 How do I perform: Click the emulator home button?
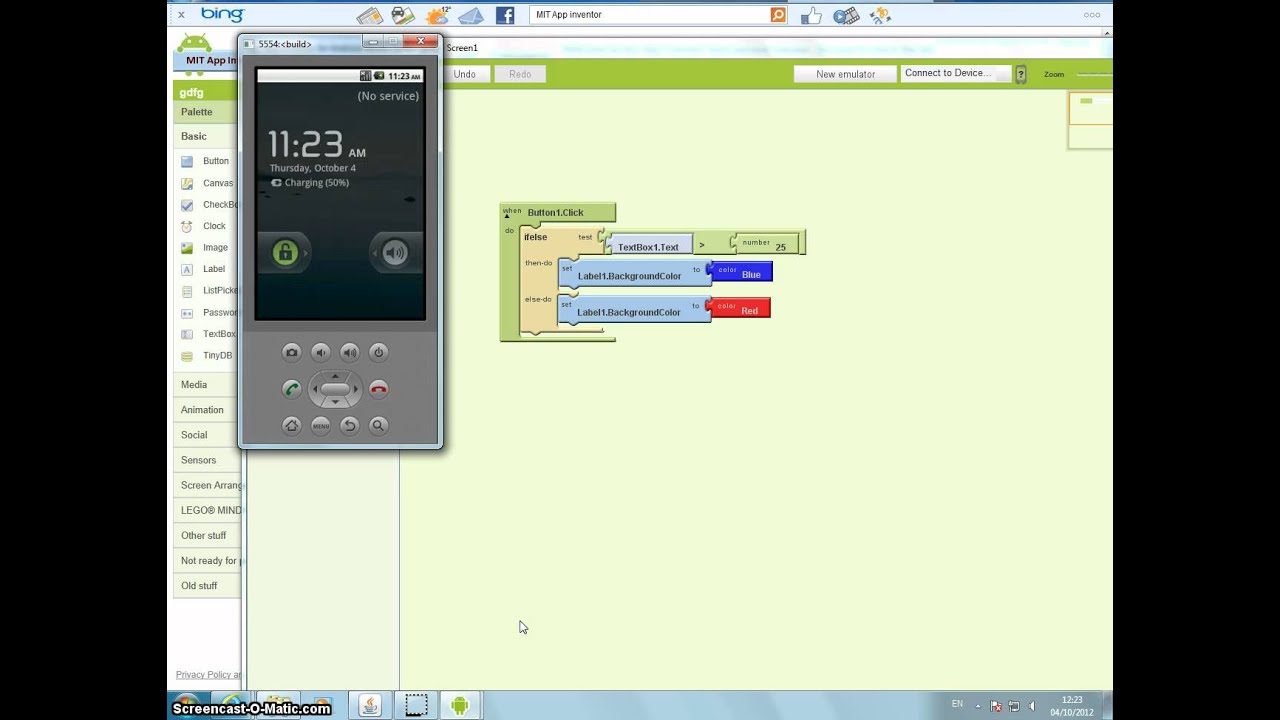[292, 426]
